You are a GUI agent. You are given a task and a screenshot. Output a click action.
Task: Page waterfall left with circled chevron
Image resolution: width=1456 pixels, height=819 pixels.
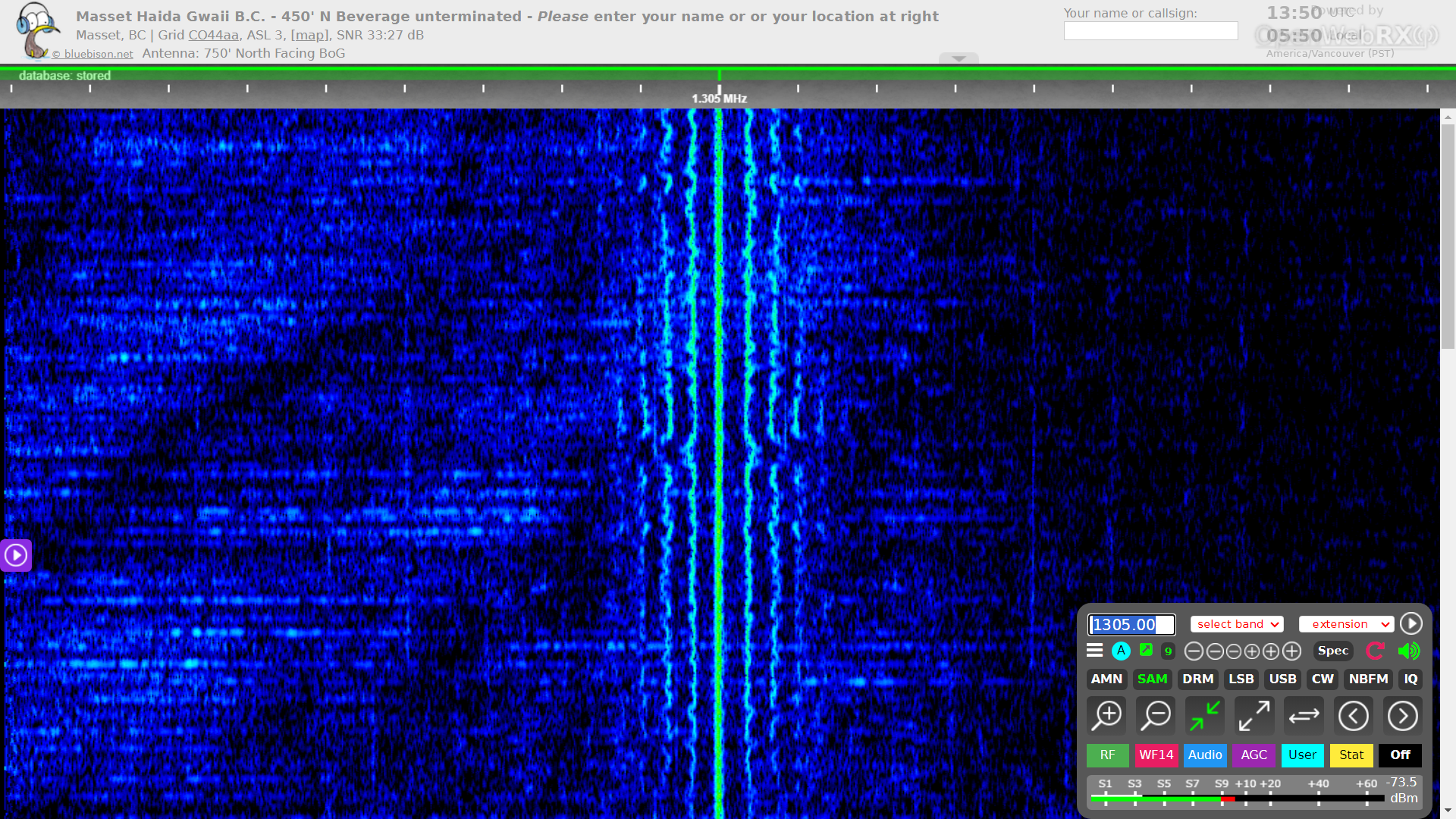(1353, 715)
